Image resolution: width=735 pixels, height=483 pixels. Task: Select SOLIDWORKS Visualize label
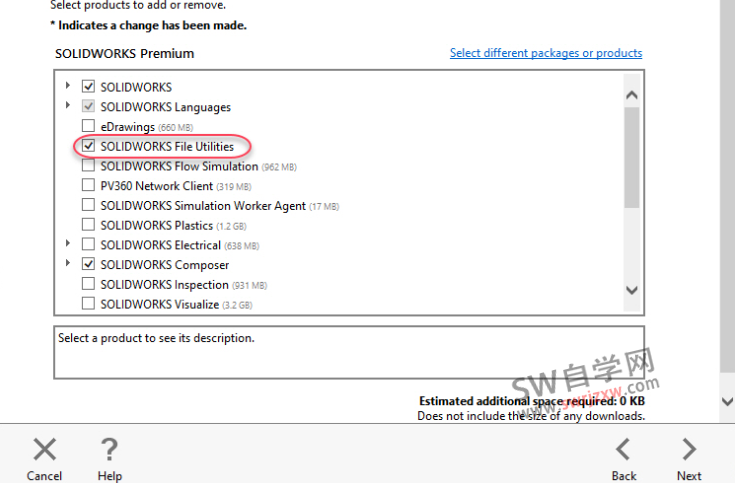tap(159, 304)
